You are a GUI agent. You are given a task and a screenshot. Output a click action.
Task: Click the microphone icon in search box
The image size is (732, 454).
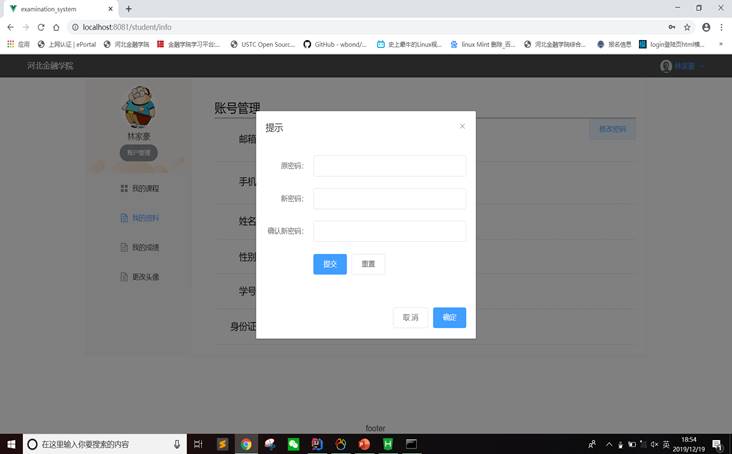177,444
